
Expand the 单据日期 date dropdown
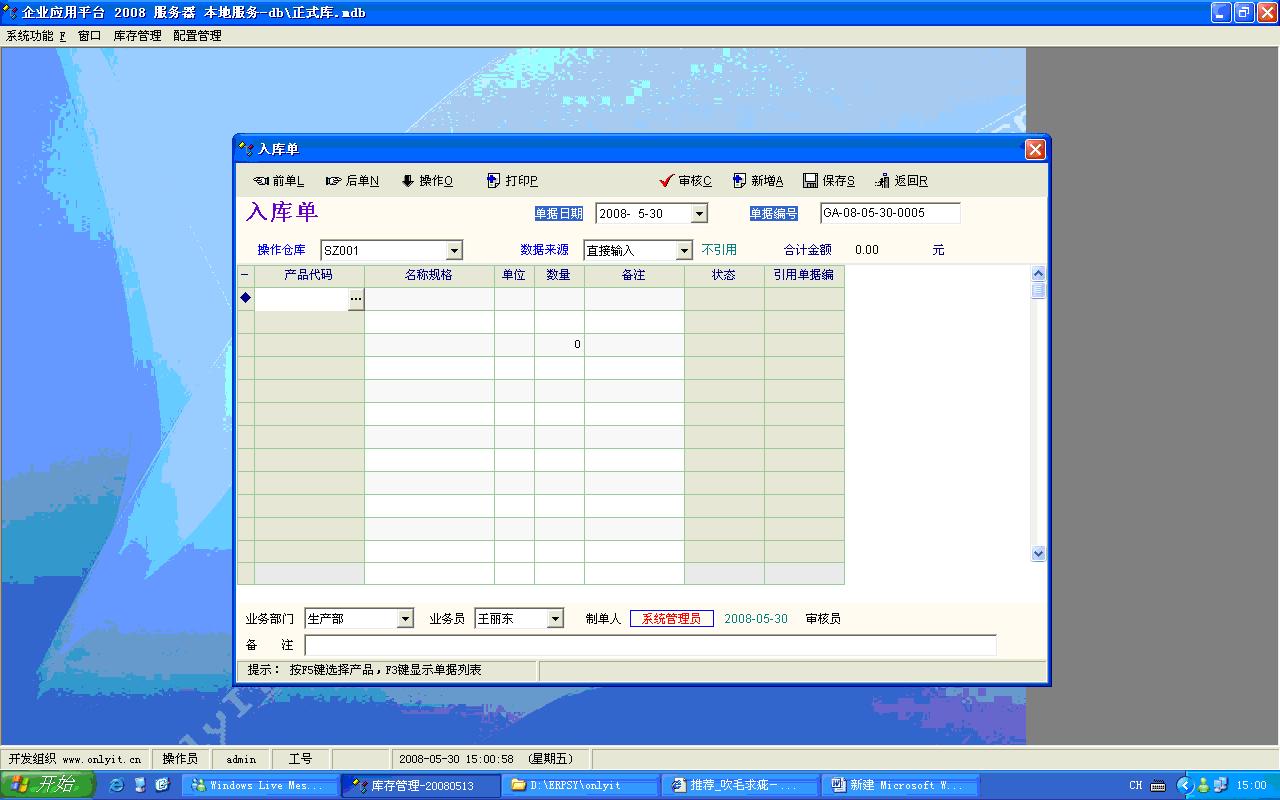coord(699,214)
